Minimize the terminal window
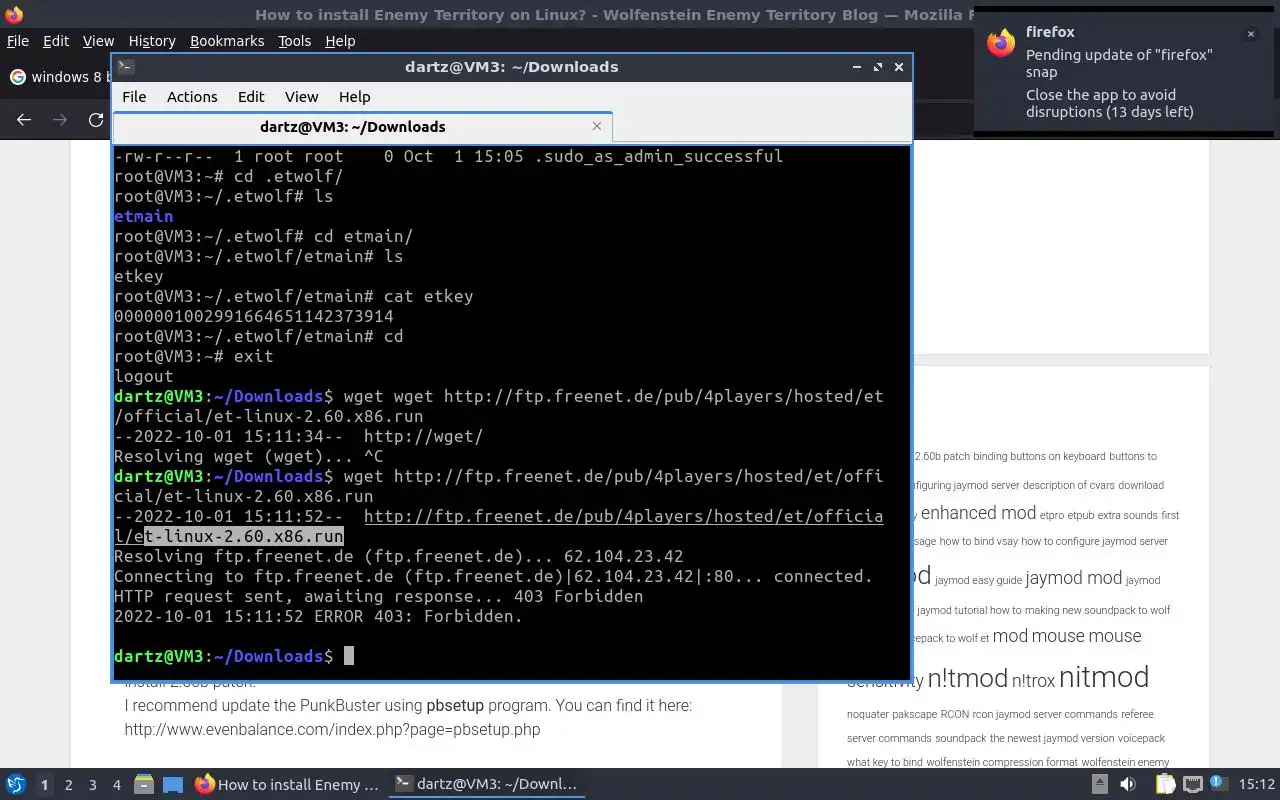Image resolution: width=1280 pixels, height=800 pixels. point(857,67)
